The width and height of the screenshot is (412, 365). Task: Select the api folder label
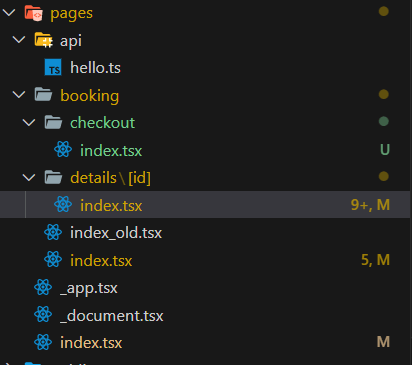click(x=71, y=41)
